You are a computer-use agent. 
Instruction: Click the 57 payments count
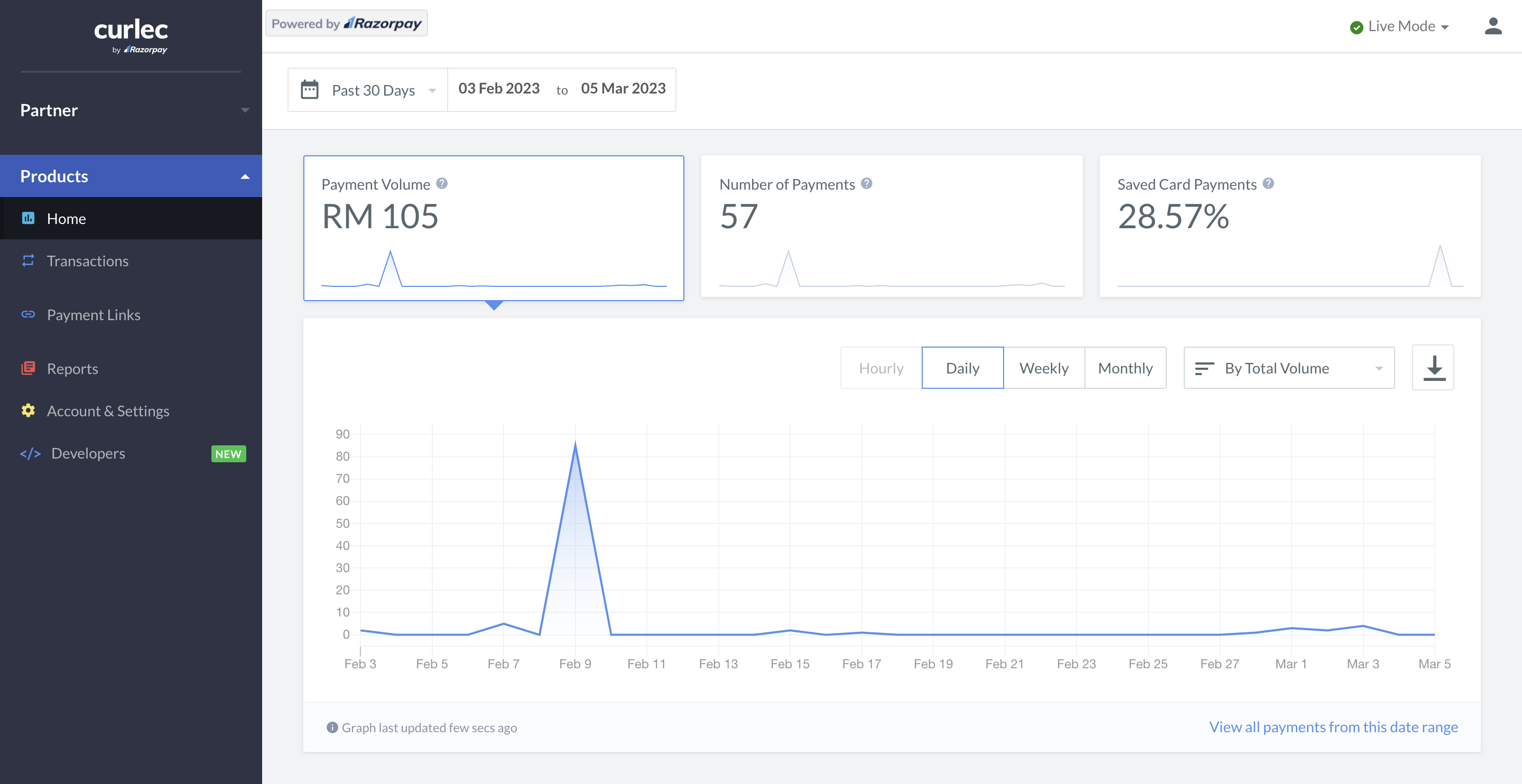click(739, 216)
